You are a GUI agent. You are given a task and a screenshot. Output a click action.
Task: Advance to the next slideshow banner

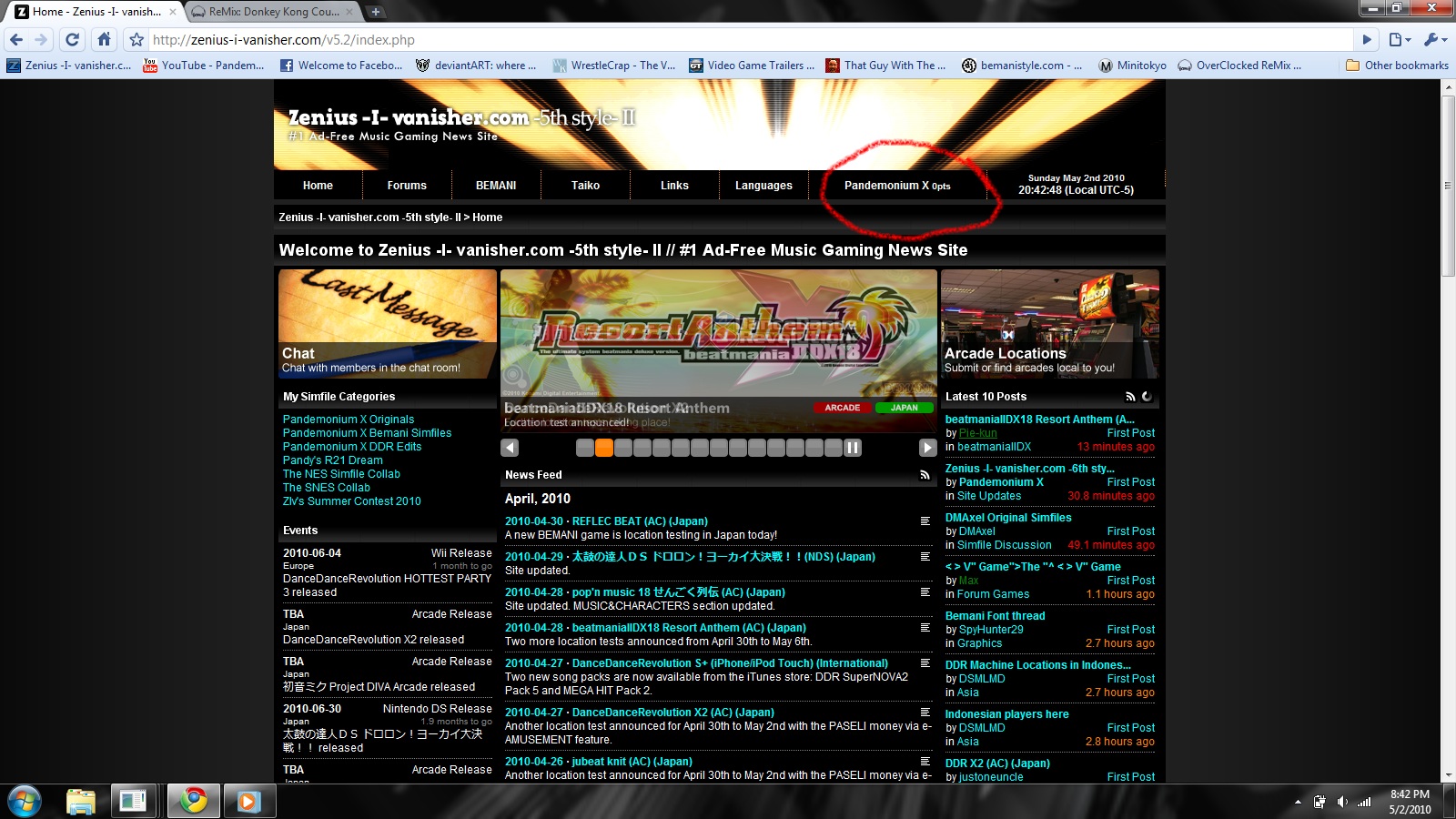[x=927, y=448]
